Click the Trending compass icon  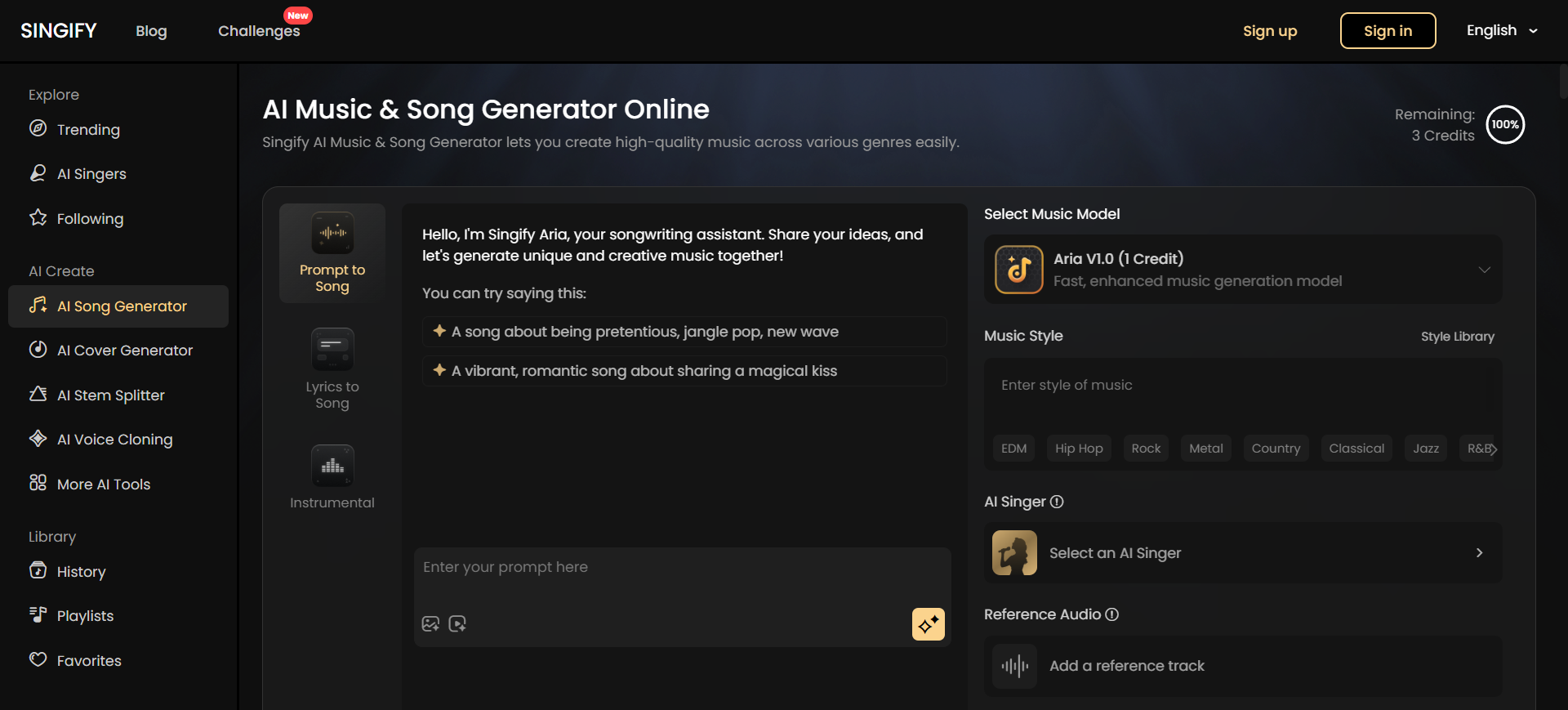38,128
